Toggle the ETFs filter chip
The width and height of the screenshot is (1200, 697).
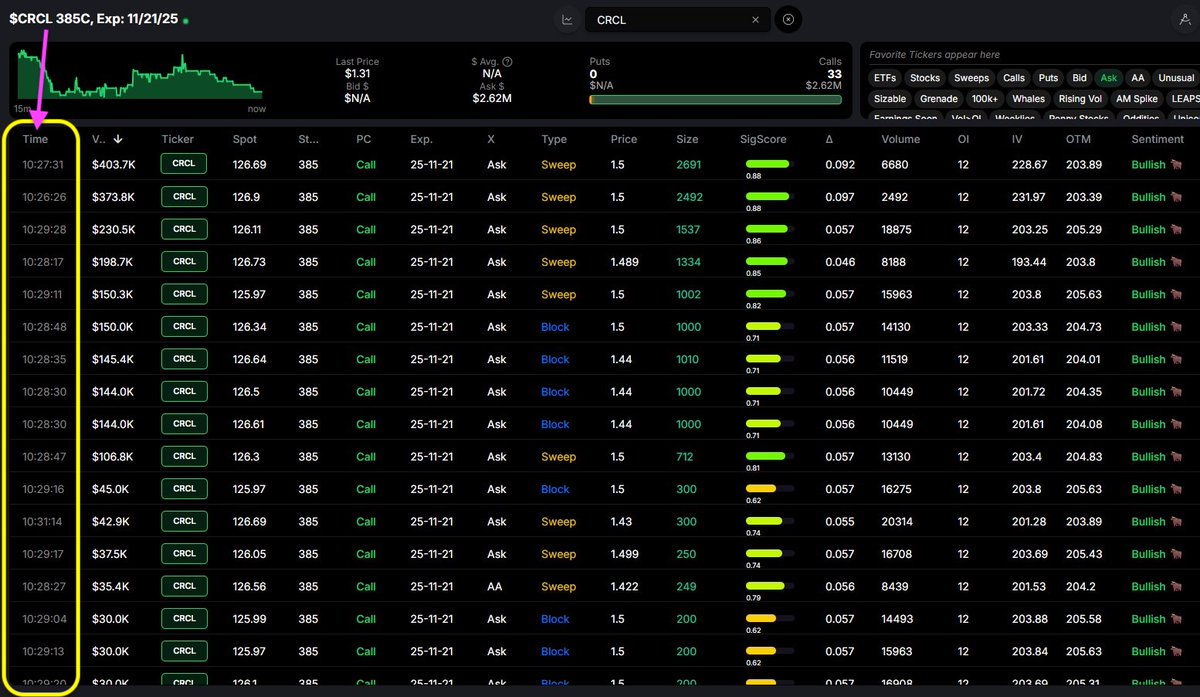884,78
